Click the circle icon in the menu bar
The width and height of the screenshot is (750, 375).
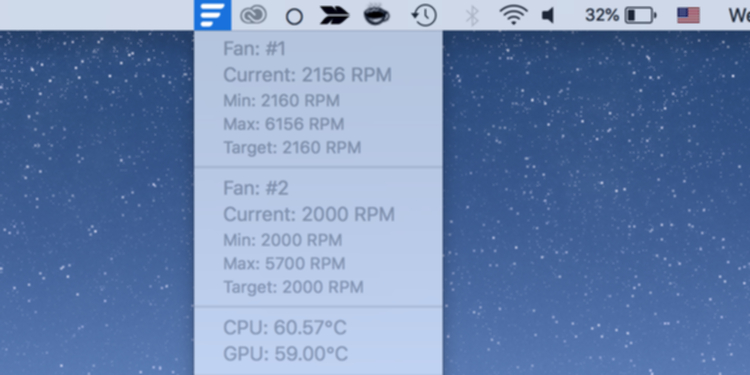pyautogui.click(x=294, y=17)
